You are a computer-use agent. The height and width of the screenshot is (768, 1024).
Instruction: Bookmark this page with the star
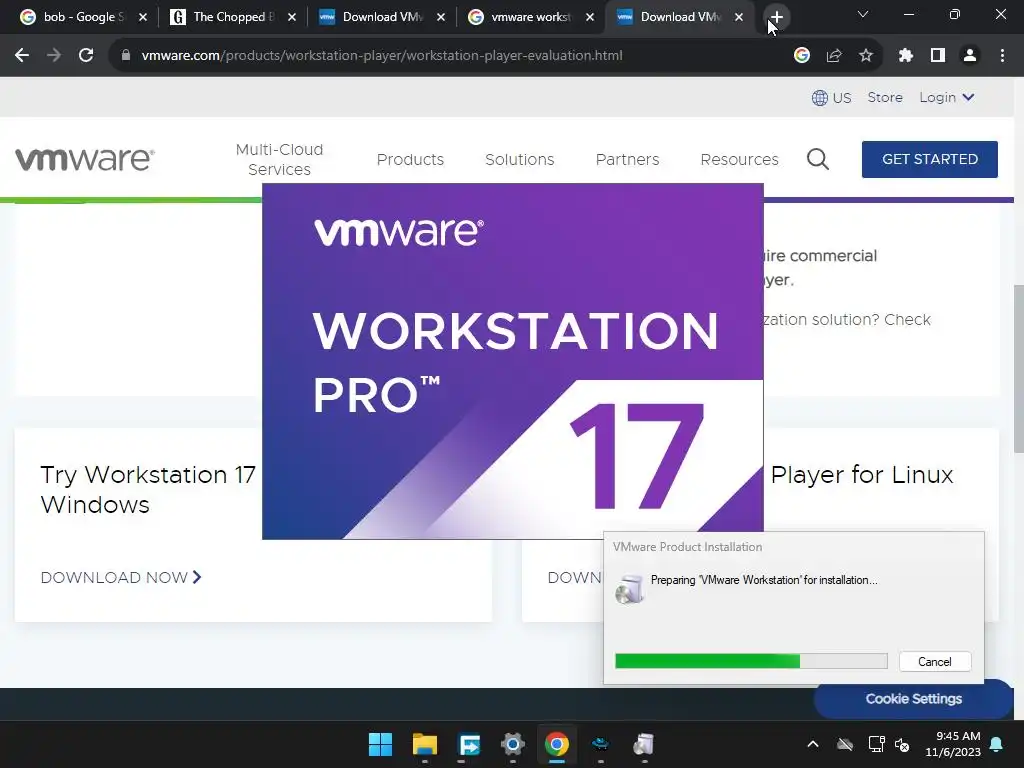866,56
